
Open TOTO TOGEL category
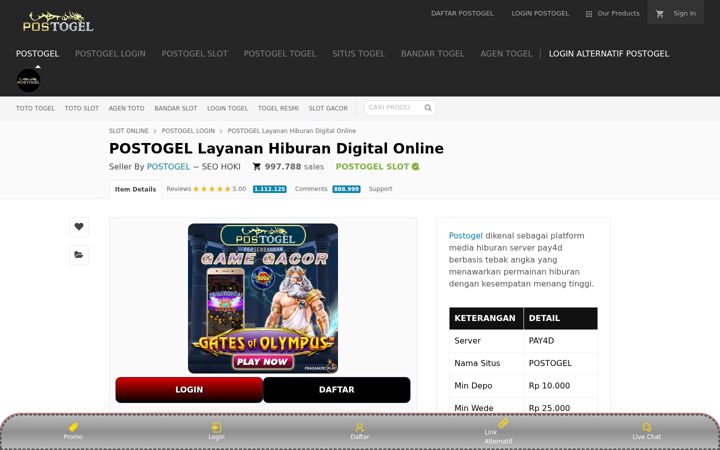coord(35,108)
